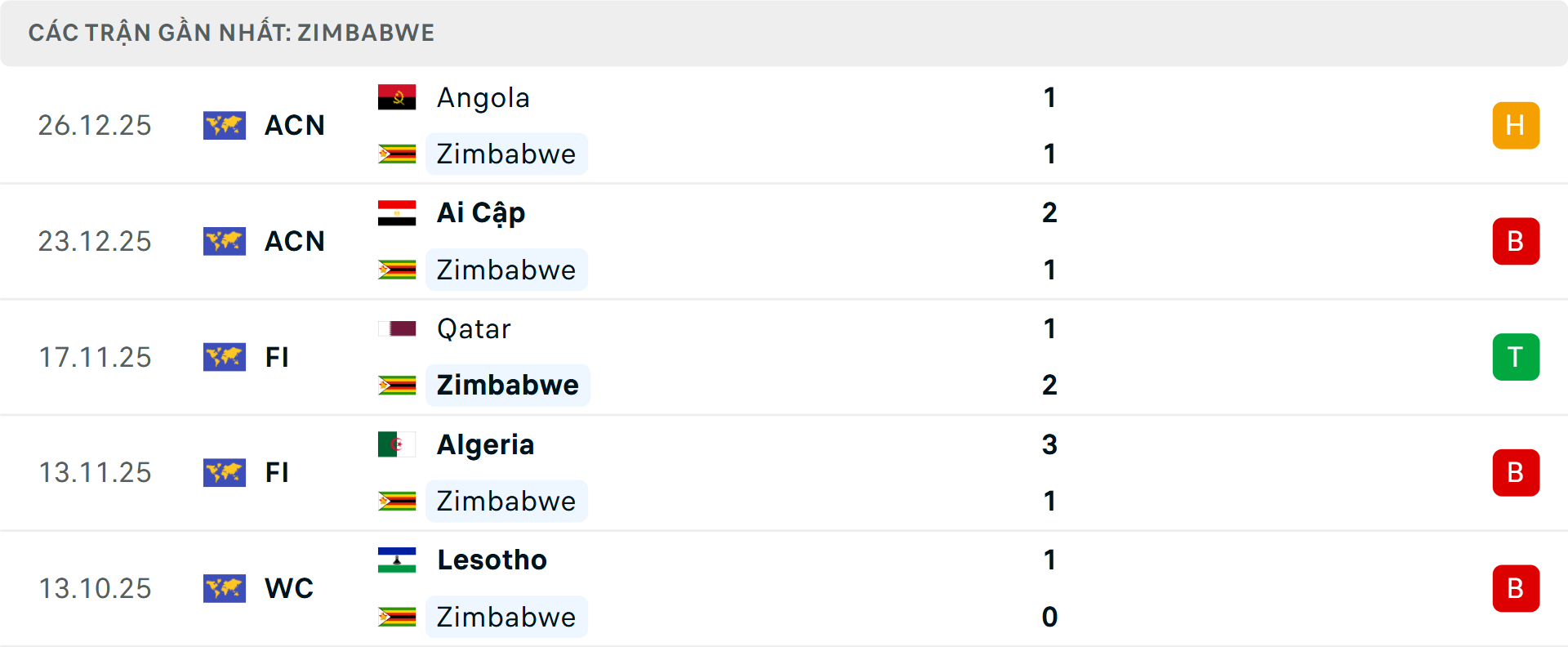Click the Zimbabwe team name in the Qatar match
This screenshot has height=647, width=1568.
pos(507,385)
